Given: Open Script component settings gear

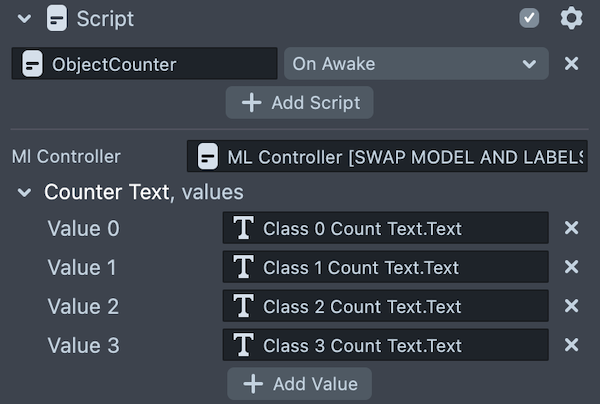Looking at the screenshot, I should (571, 18).
